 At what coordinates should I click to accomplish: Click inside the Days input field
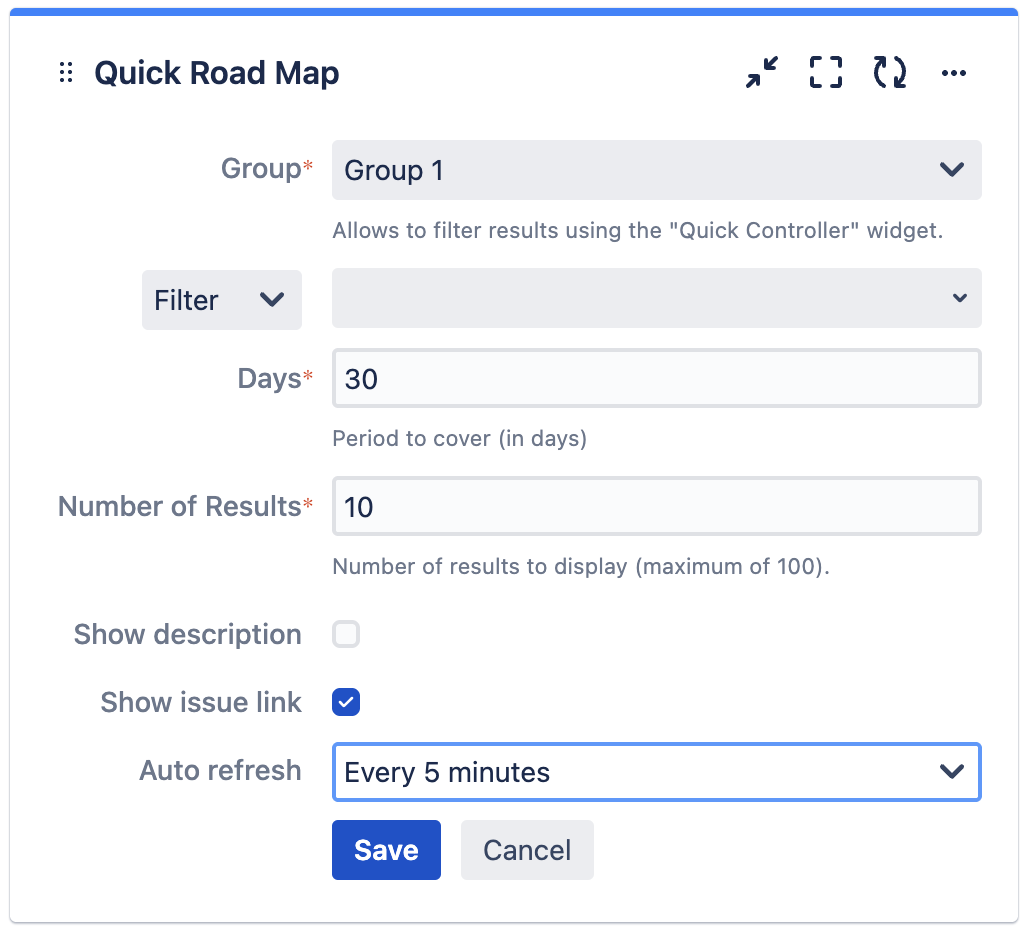coord(656,378)
